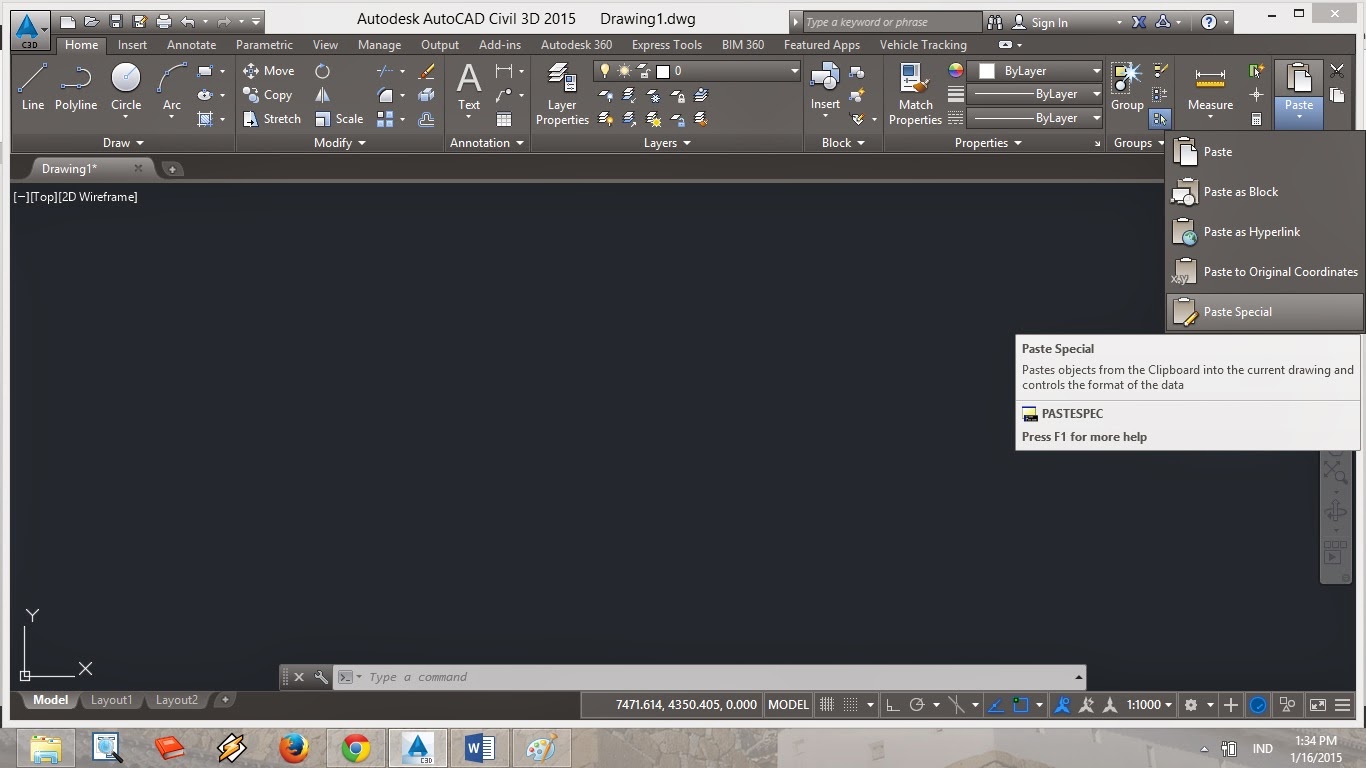The height and width of the screenshot is (768, 1366).
Task: Open the annotation scale 1:1000 dropdown
Action: click(1149, 705)
